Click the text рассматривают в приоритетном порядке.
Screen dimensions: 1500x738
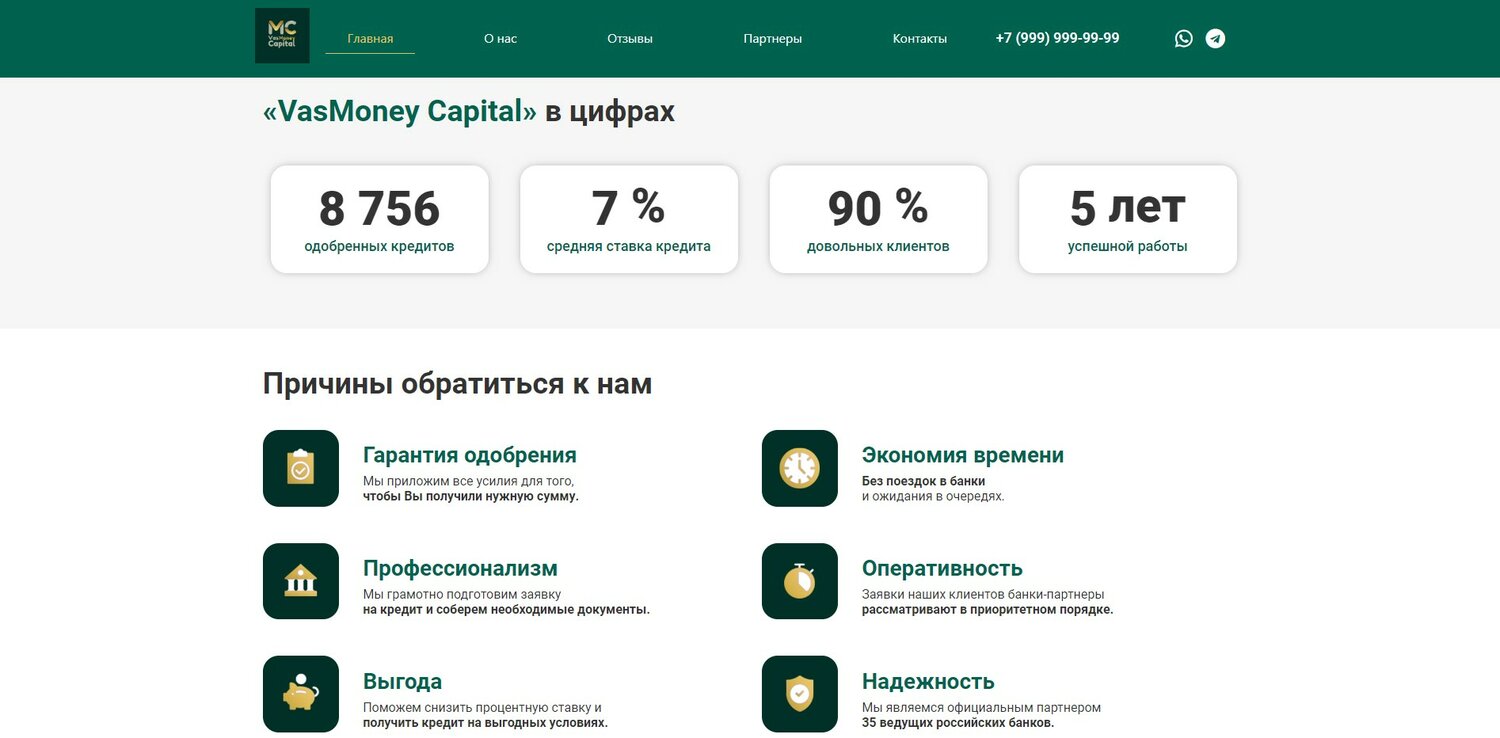tap(987, 609)
